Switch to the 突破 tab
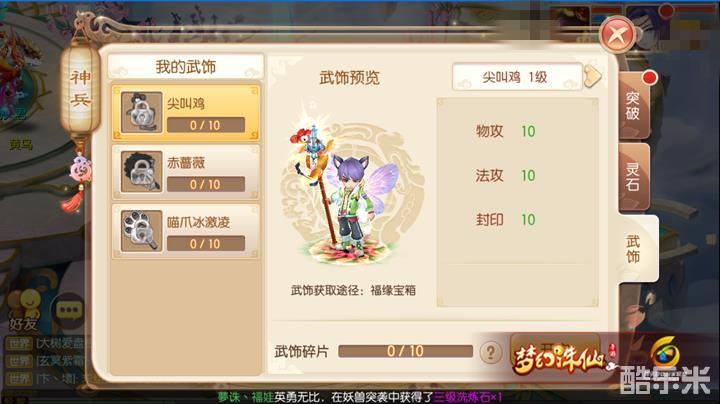Viewport: 720px width, 404px height. point(634,106)
